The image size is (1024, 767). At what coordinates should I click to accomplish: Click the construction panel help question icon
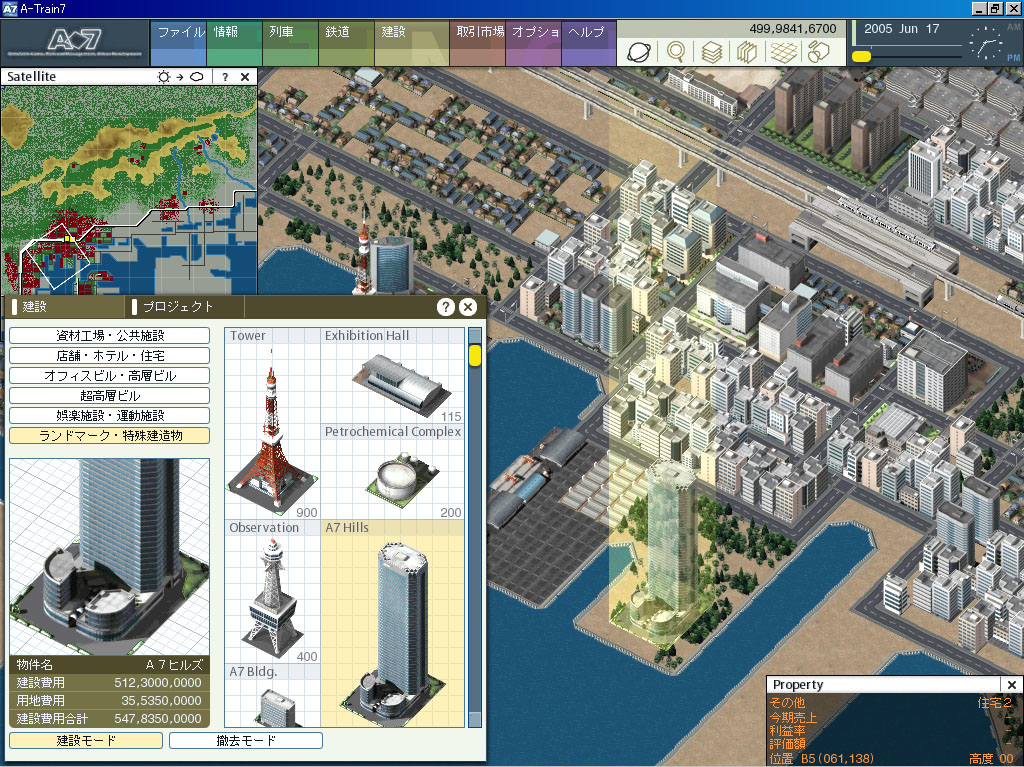coord(446,307)
